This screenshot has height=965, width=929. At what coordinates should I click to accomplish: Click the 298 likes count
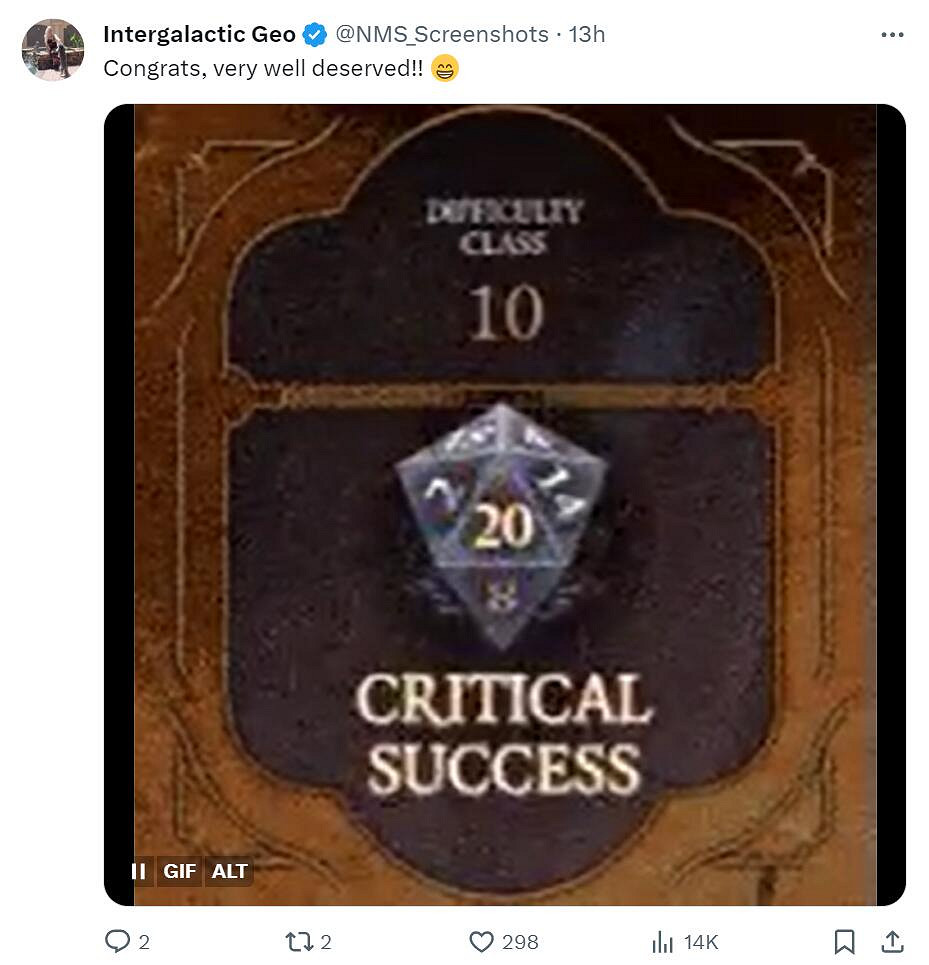coord(520,942)
